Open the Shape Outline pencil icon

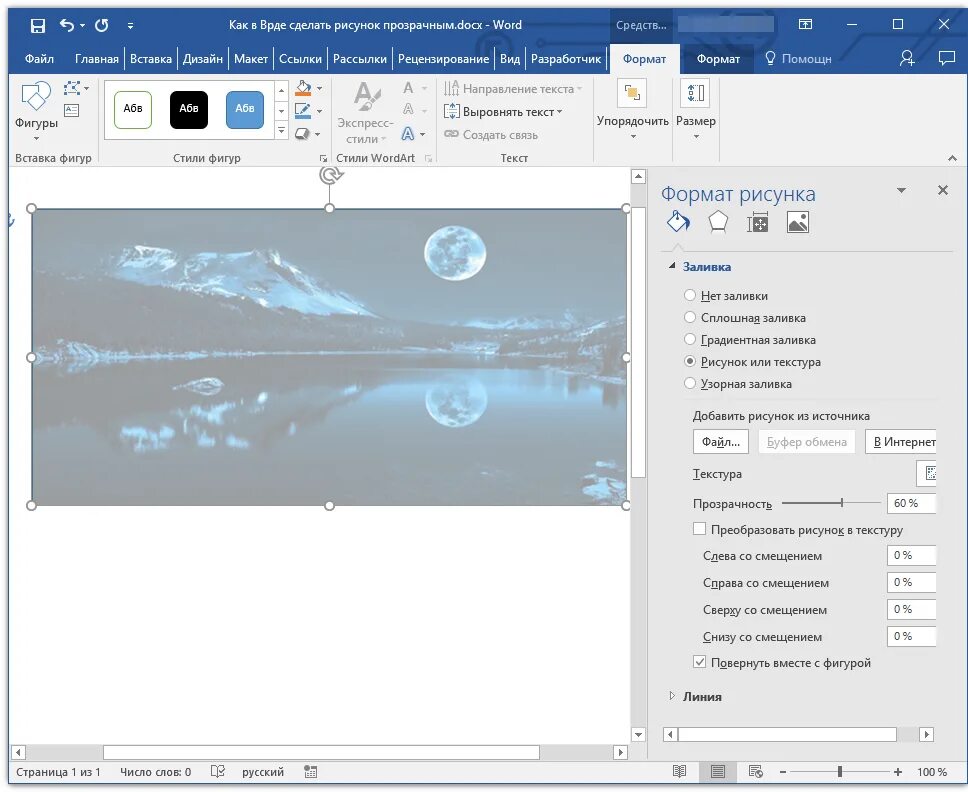302,111
